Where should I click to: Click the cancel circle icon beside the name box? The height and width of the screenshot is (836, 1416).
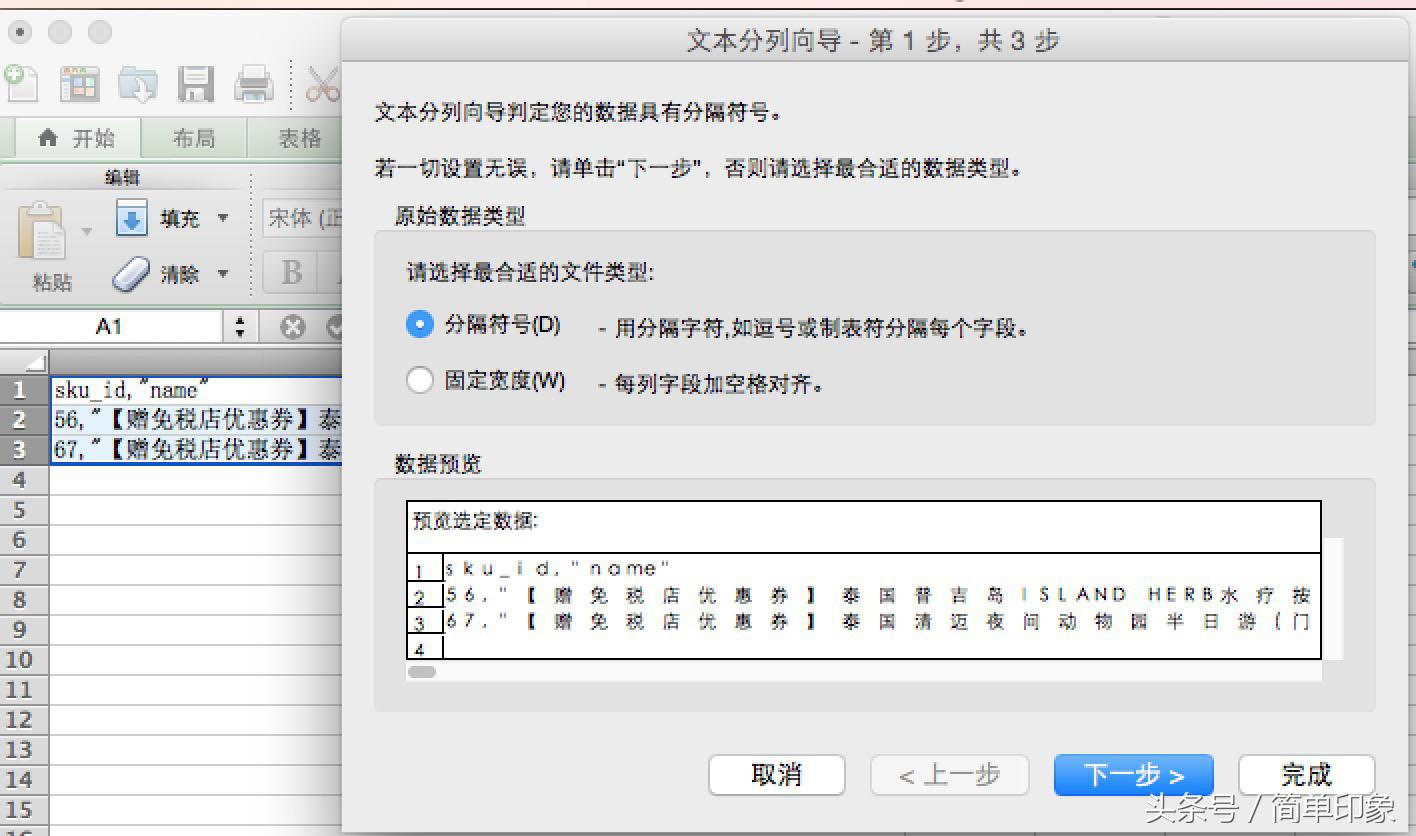click(x=290, y=325)
